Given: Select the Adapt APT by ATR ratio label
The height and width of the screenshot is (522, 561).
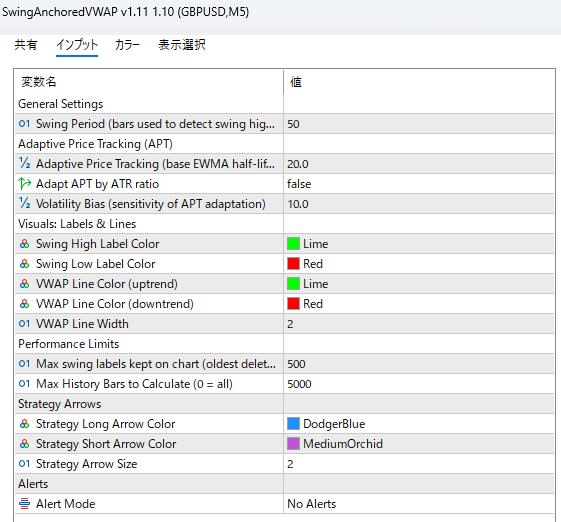Looking at the screenshot, I should (x=97, y=184).
